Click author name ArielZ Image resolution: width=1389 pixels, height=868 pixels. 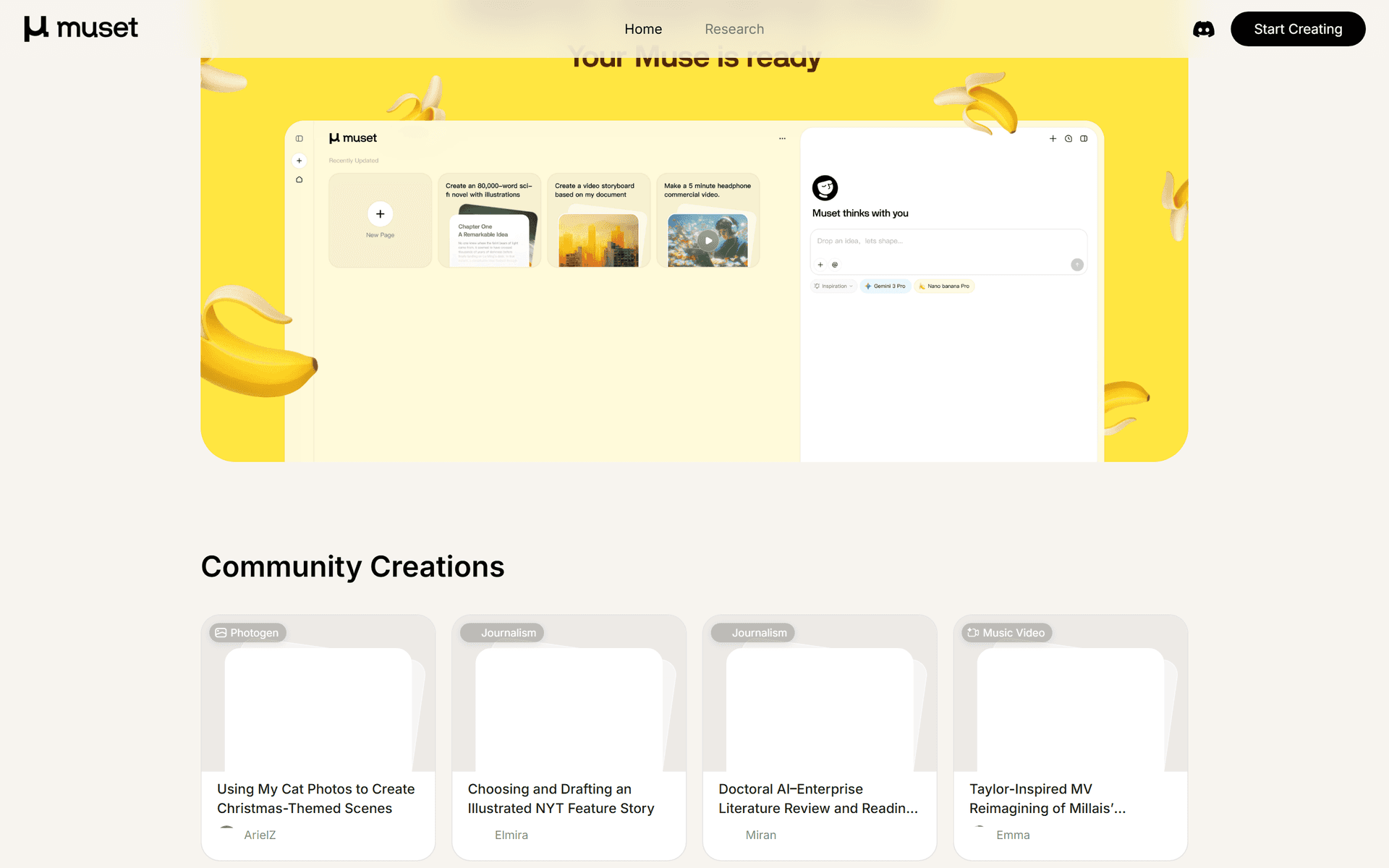tap(260, 835)
